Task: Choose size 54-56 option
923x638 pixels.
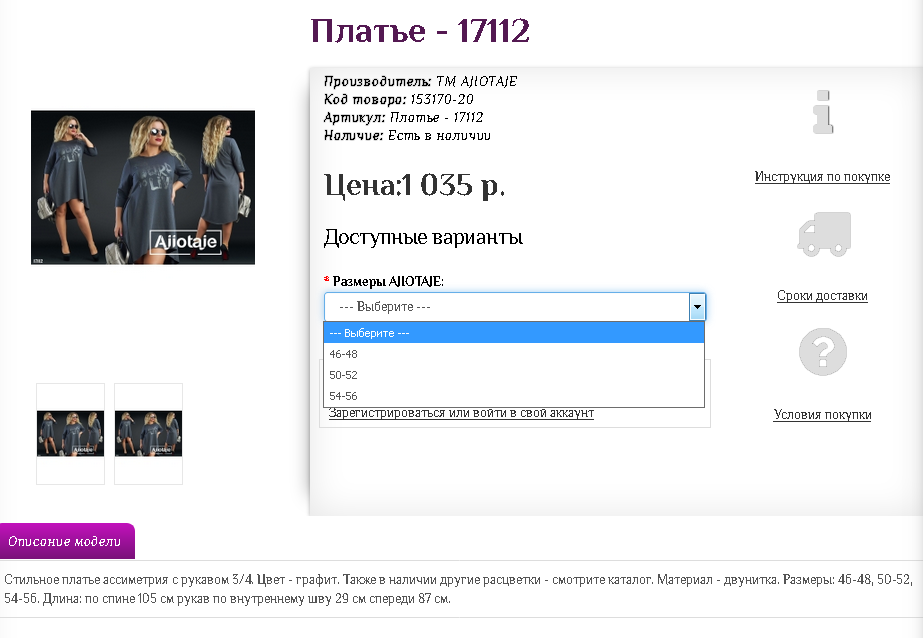Action: click(514, 396)
